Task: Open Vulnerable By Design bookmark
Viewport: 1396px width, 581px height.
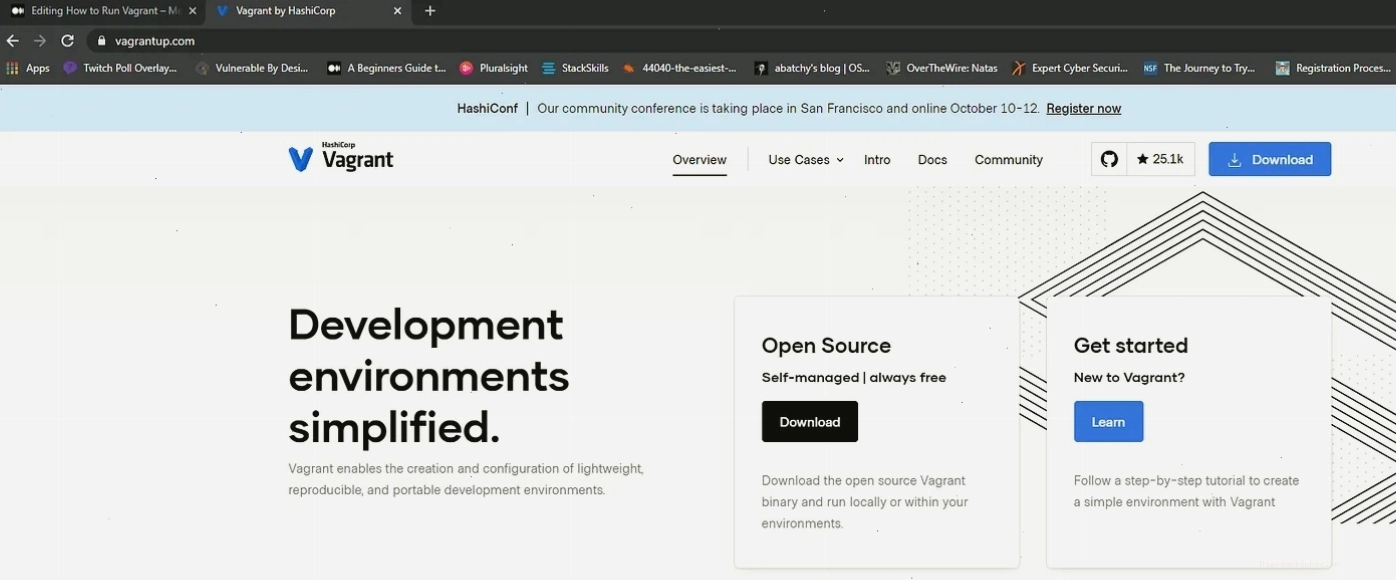Action: point(253,68)
